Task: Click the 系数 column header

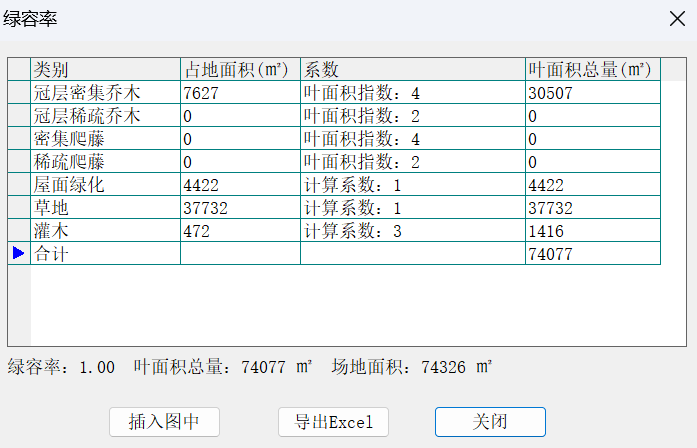Action: [412, 69]
